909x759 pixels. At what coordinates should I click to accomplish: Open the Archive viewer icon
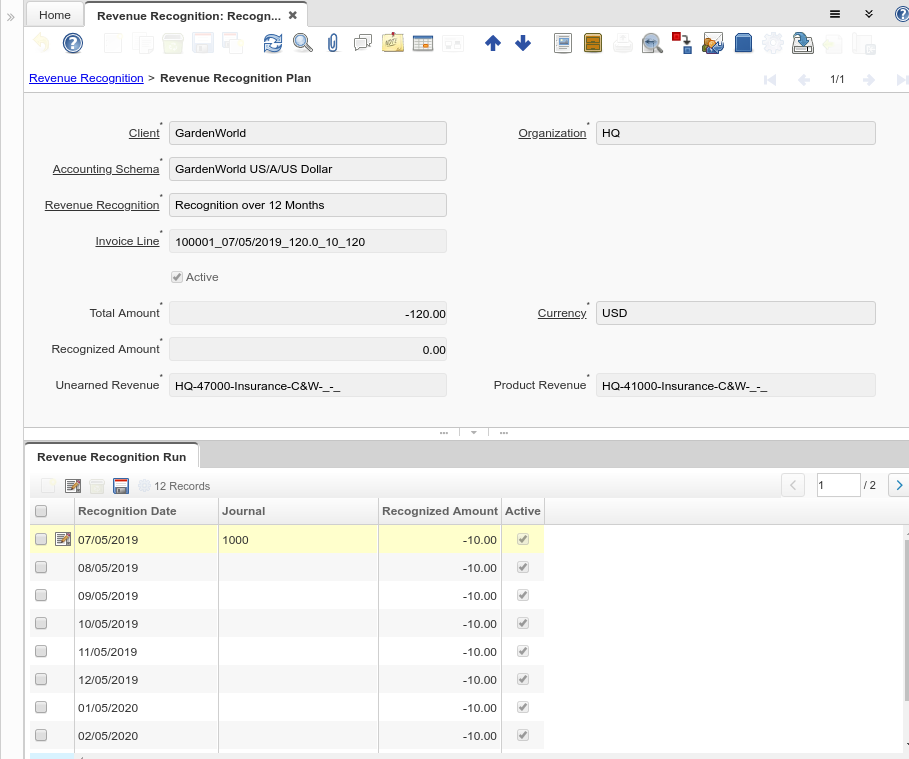pos(592,43)
